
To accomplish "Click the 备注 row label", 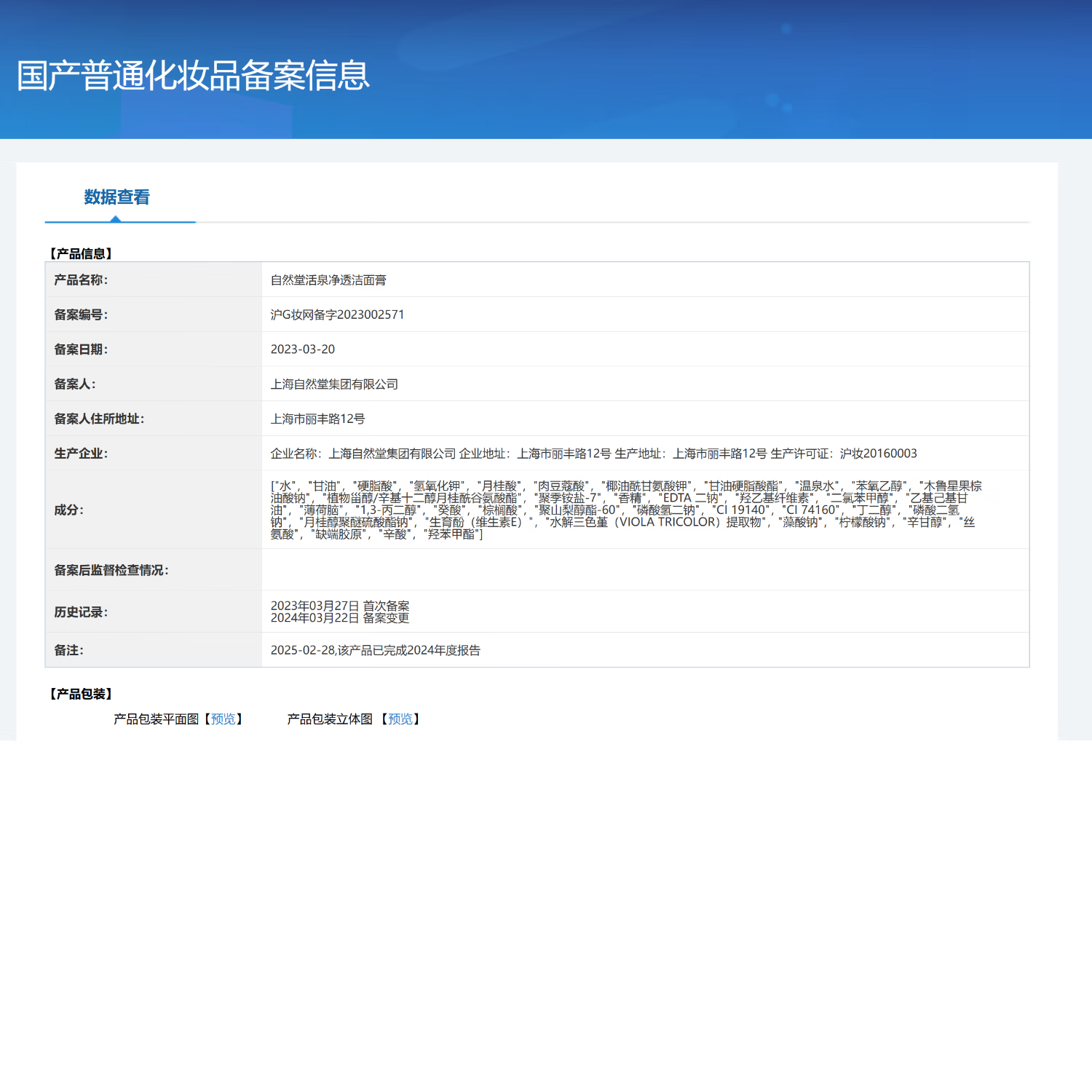I will [x=68, y=650].
